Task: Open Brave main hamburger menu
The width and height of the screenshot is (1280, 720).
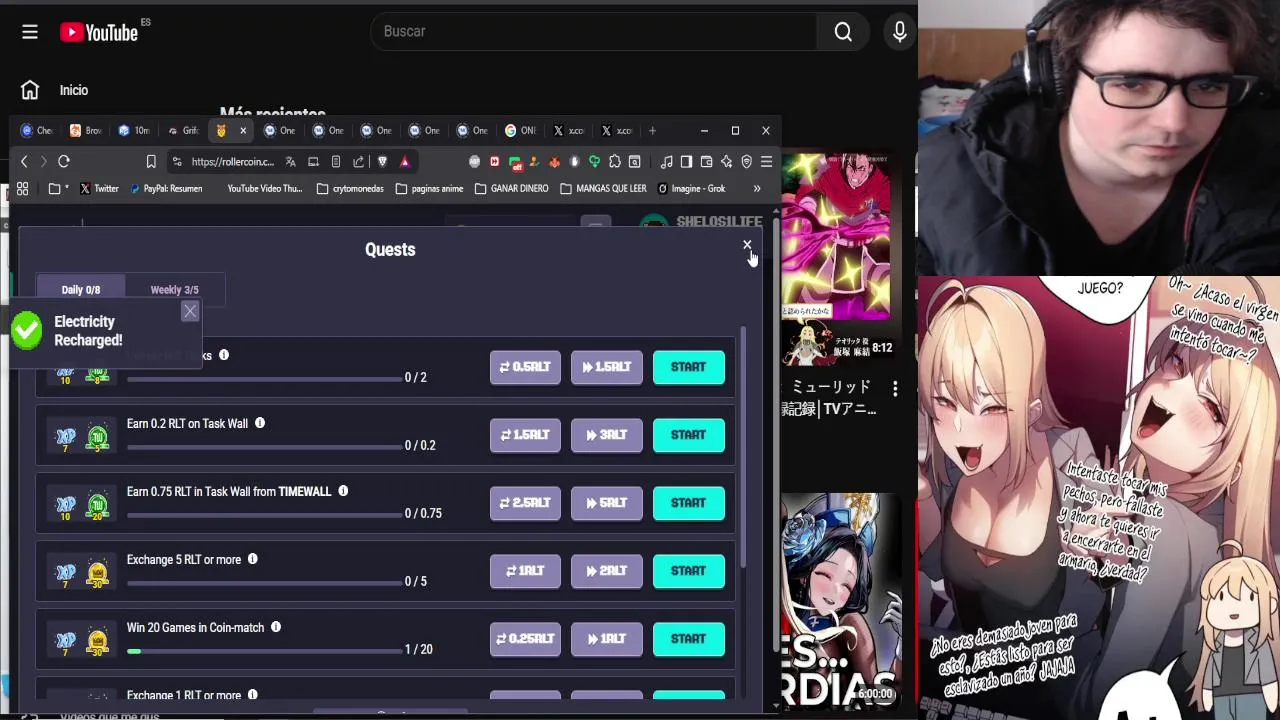Action: [766, 161]
